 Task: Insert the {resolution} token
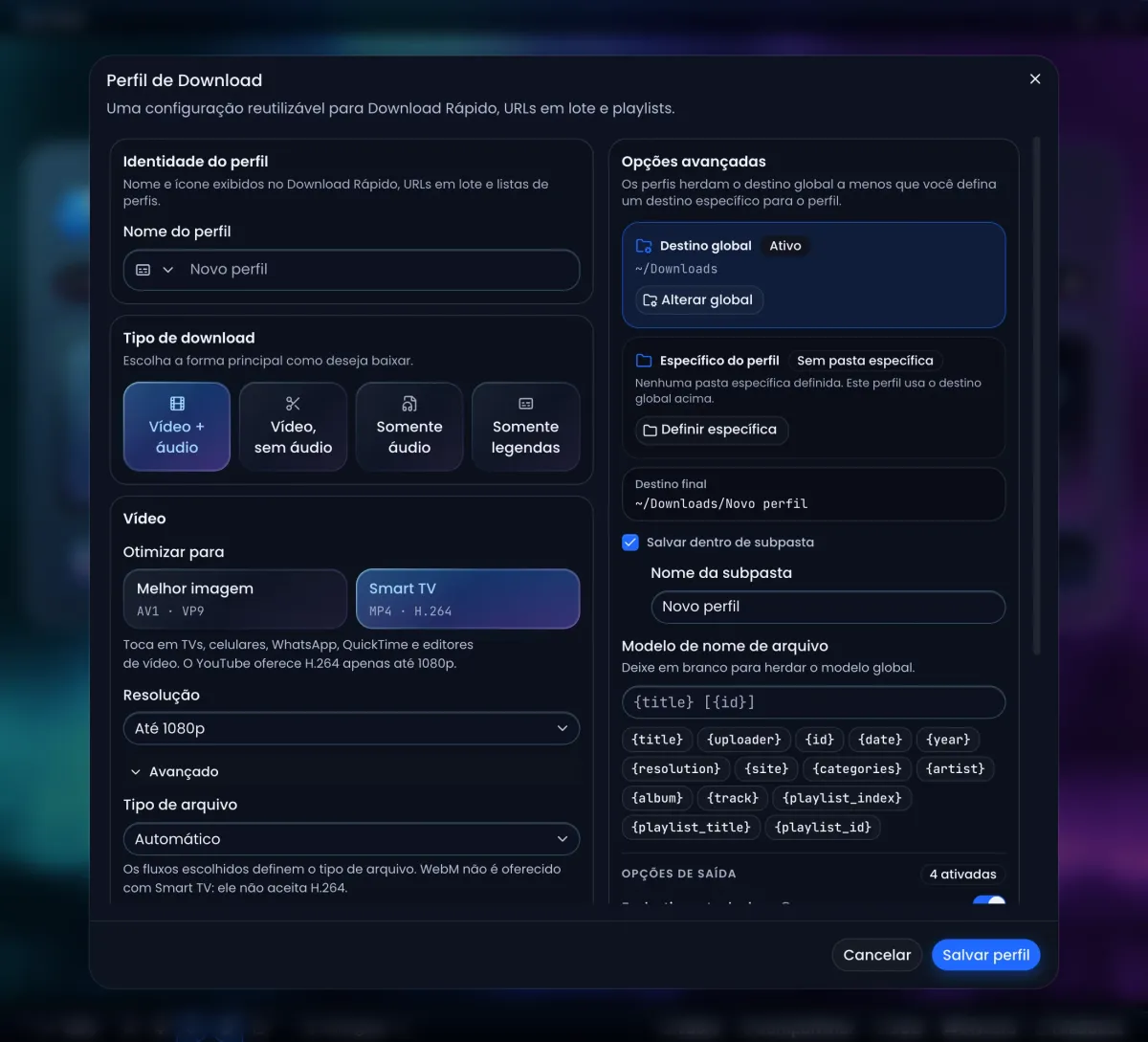coord(676,768)
